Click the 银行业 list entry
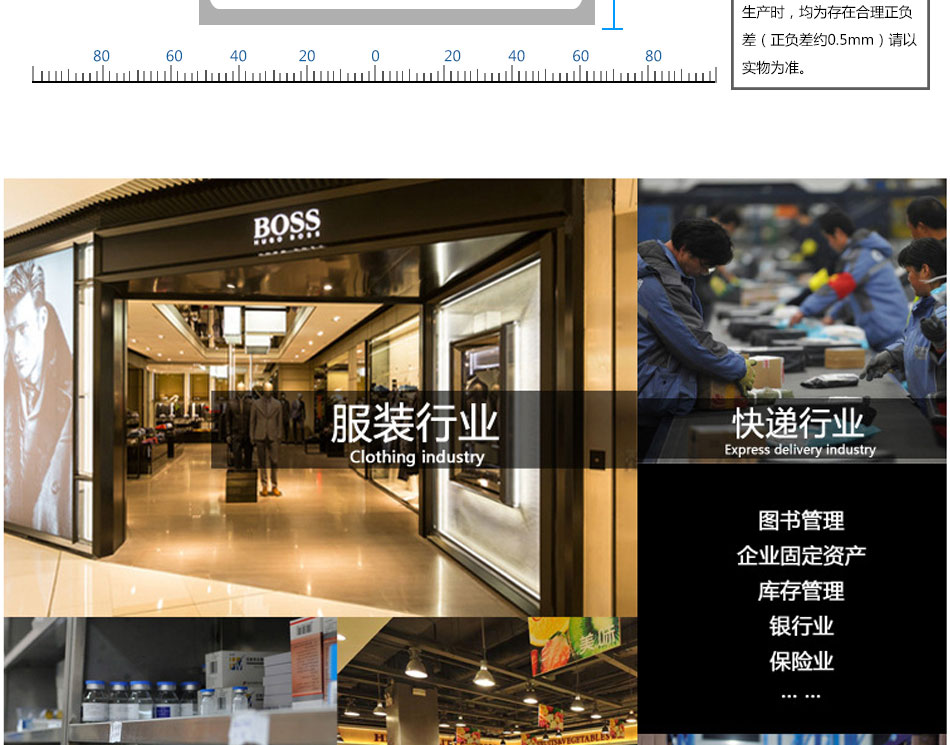 (x=801, y=626)
